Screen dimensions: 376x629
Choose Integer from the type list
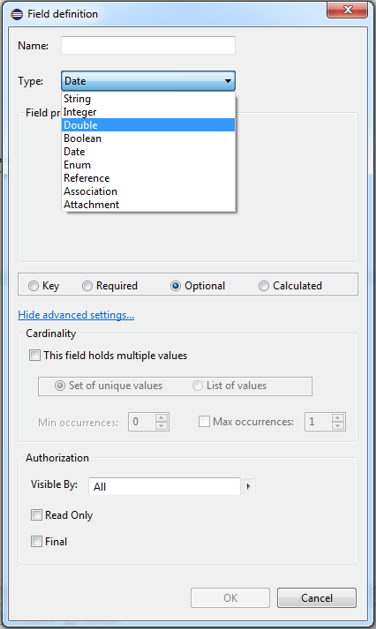(148, 112)
